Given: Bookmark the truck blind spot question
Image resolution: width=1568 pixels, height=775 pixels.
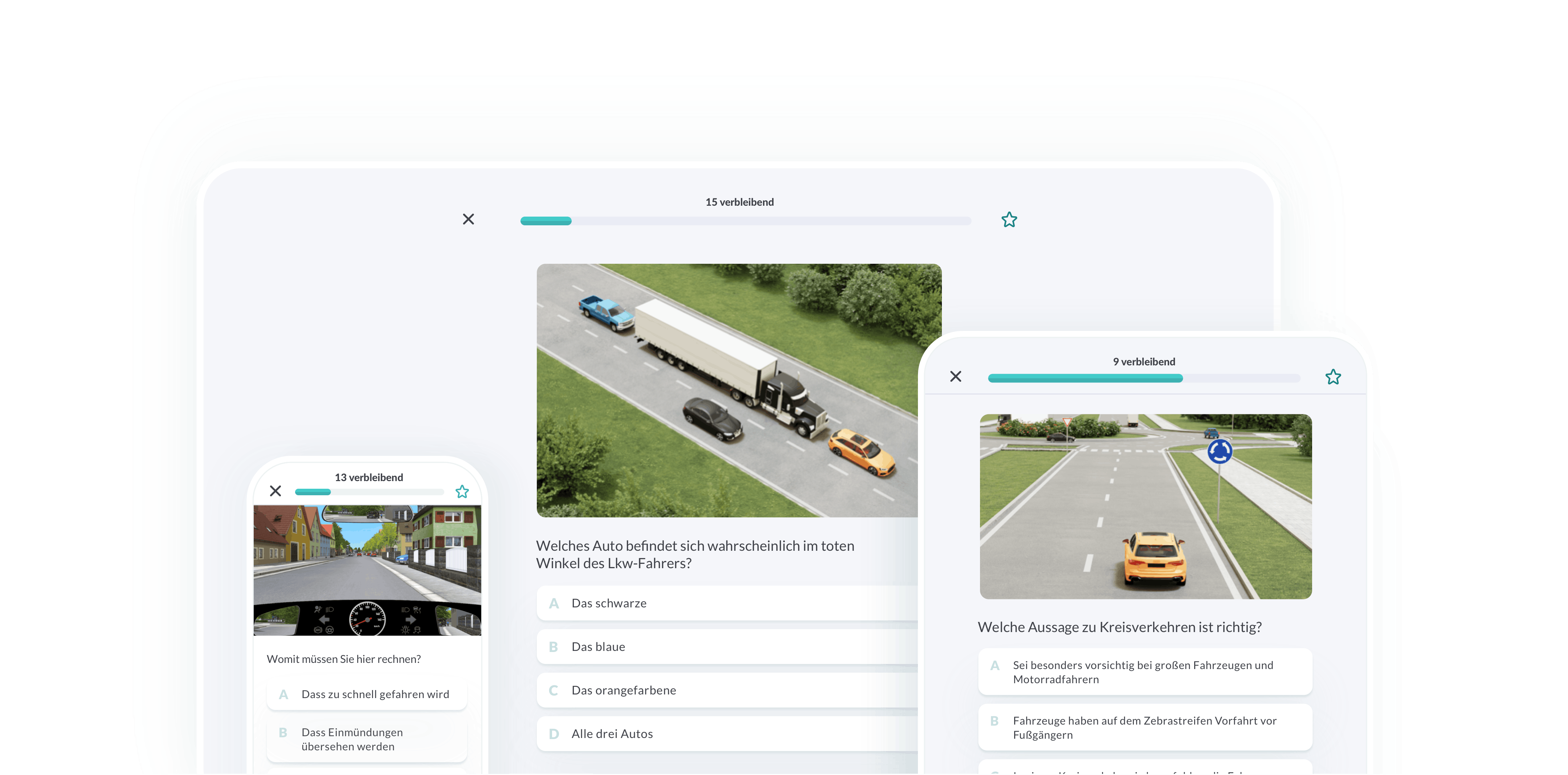Looking at the screenshot, I should tap(1009, 220).
